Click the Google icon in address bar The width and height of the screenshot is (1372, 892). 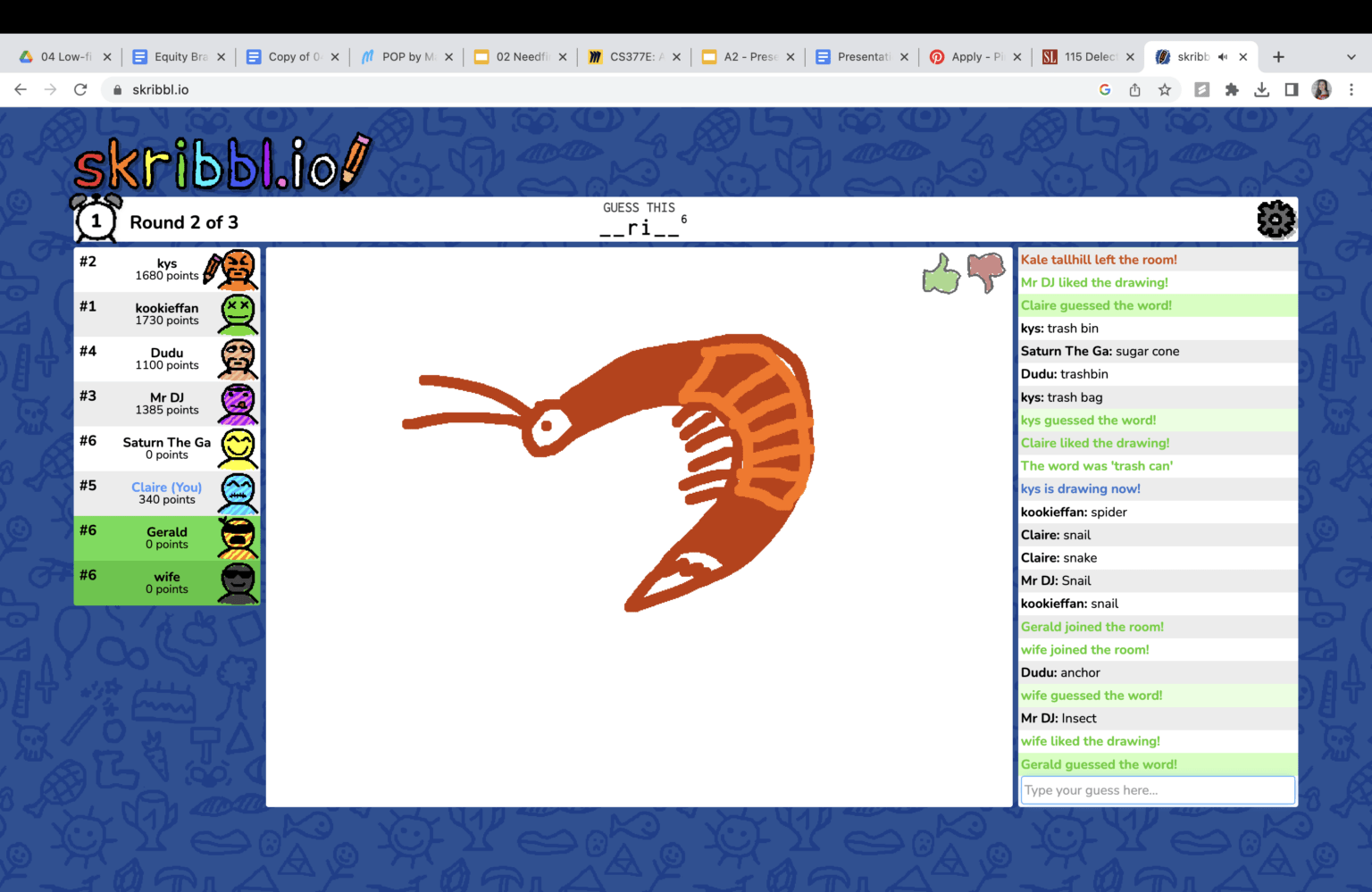coord(1105,89)
